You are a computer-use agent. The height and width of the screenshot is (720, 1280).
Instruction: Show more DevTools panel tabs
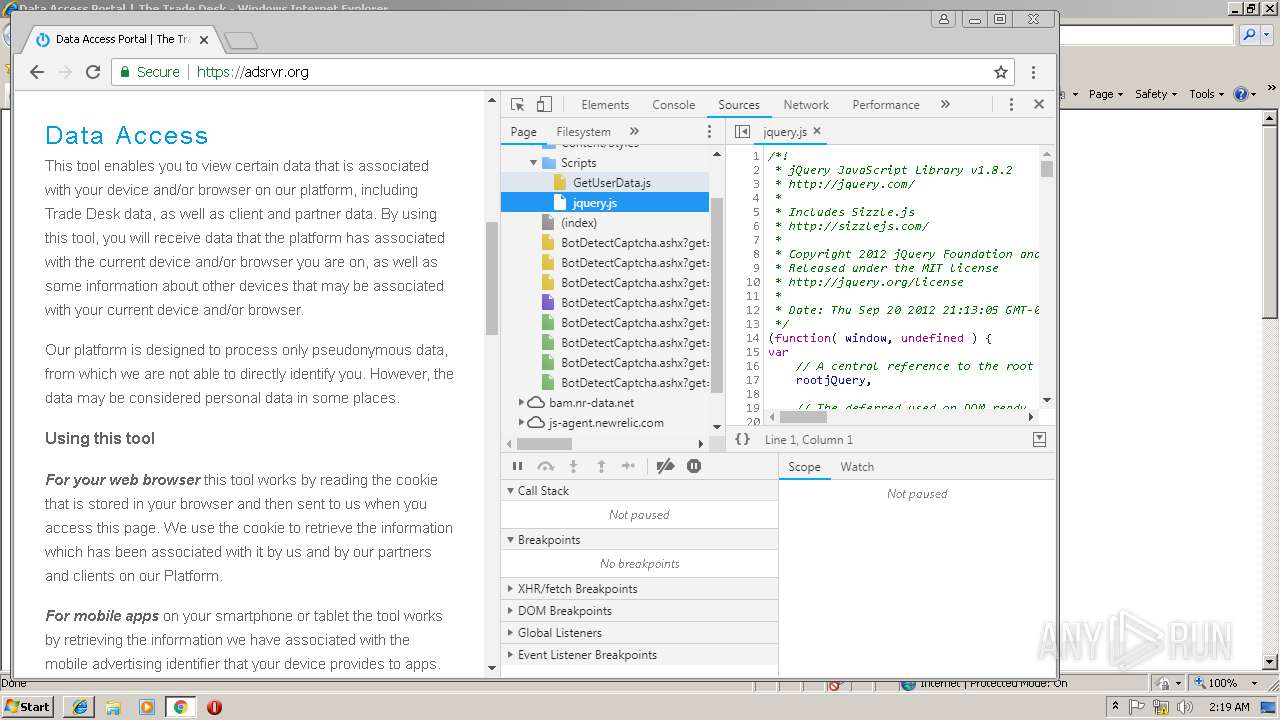click(945, 104)
